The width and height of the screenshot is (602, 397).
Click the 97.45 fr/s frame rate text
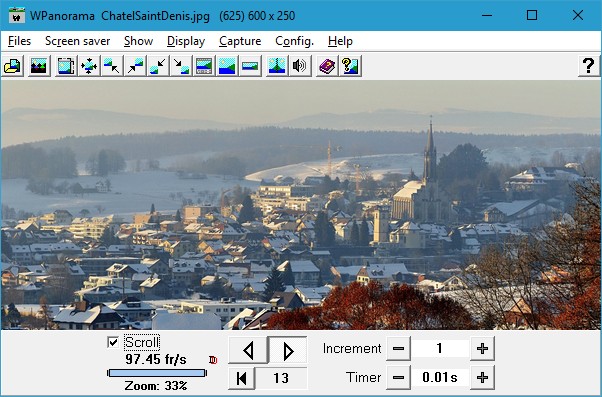[156, 359]
